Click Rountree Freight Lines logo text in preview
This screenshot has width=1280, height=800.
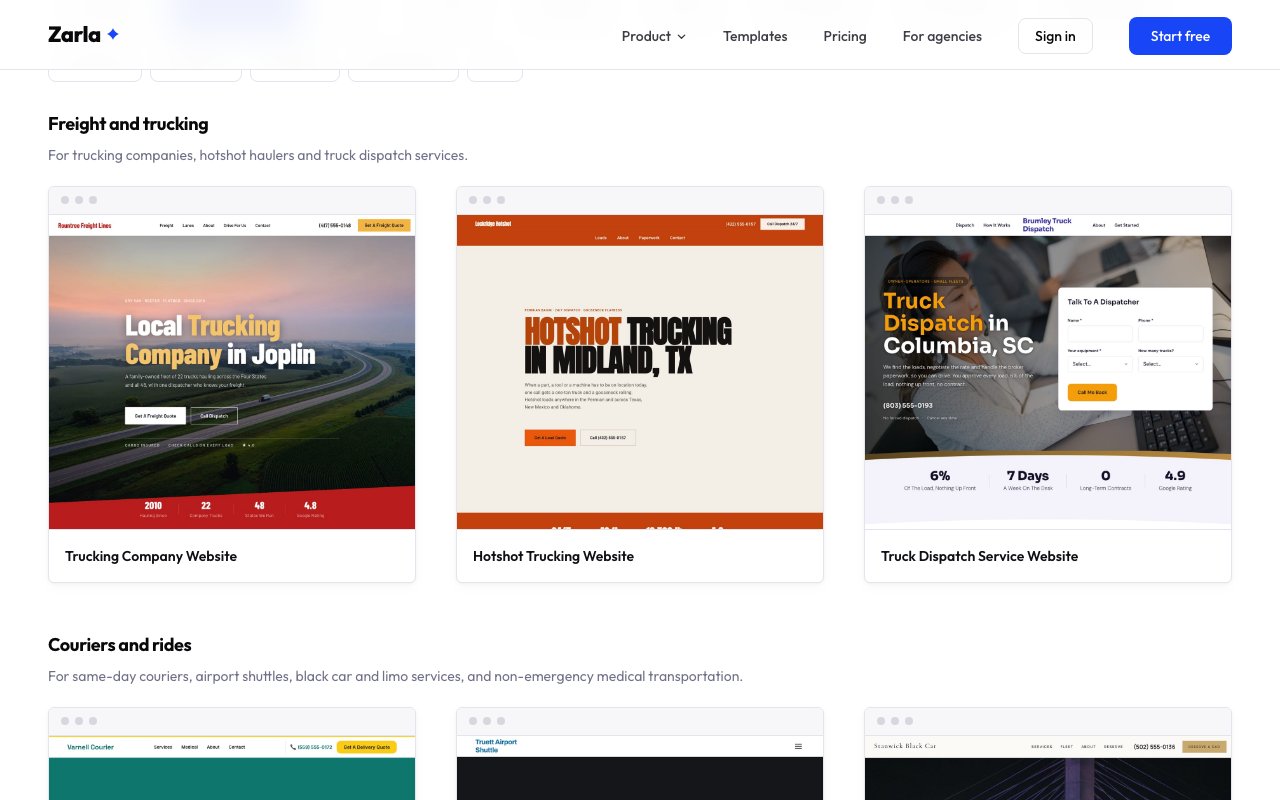tap(85, 226)
